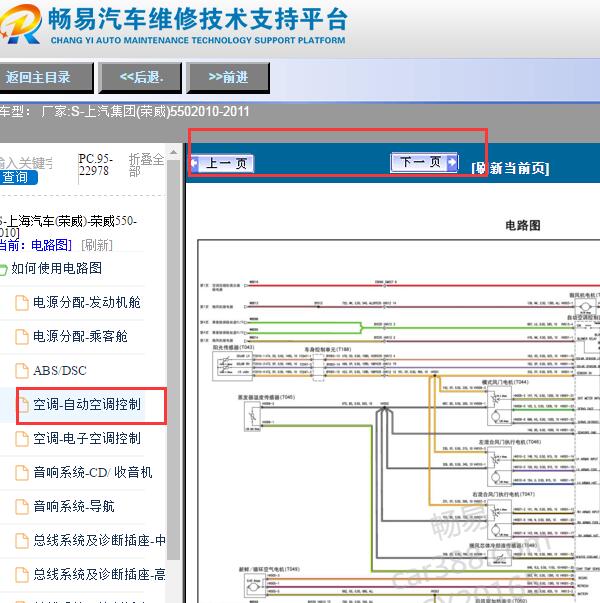Click the 返回主目录 button
Image resolution: width=600 pixels, height=603 pixels.
tap(46, 78)
